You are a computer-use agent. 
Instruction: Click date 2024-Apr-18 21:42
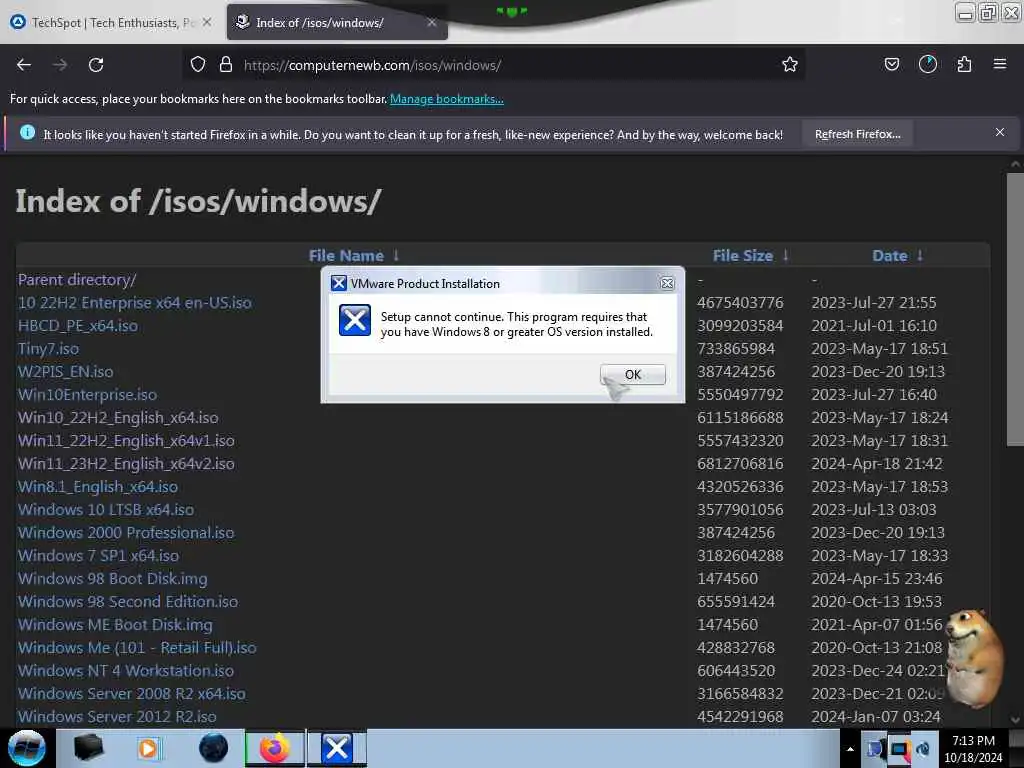pos(876,464)
